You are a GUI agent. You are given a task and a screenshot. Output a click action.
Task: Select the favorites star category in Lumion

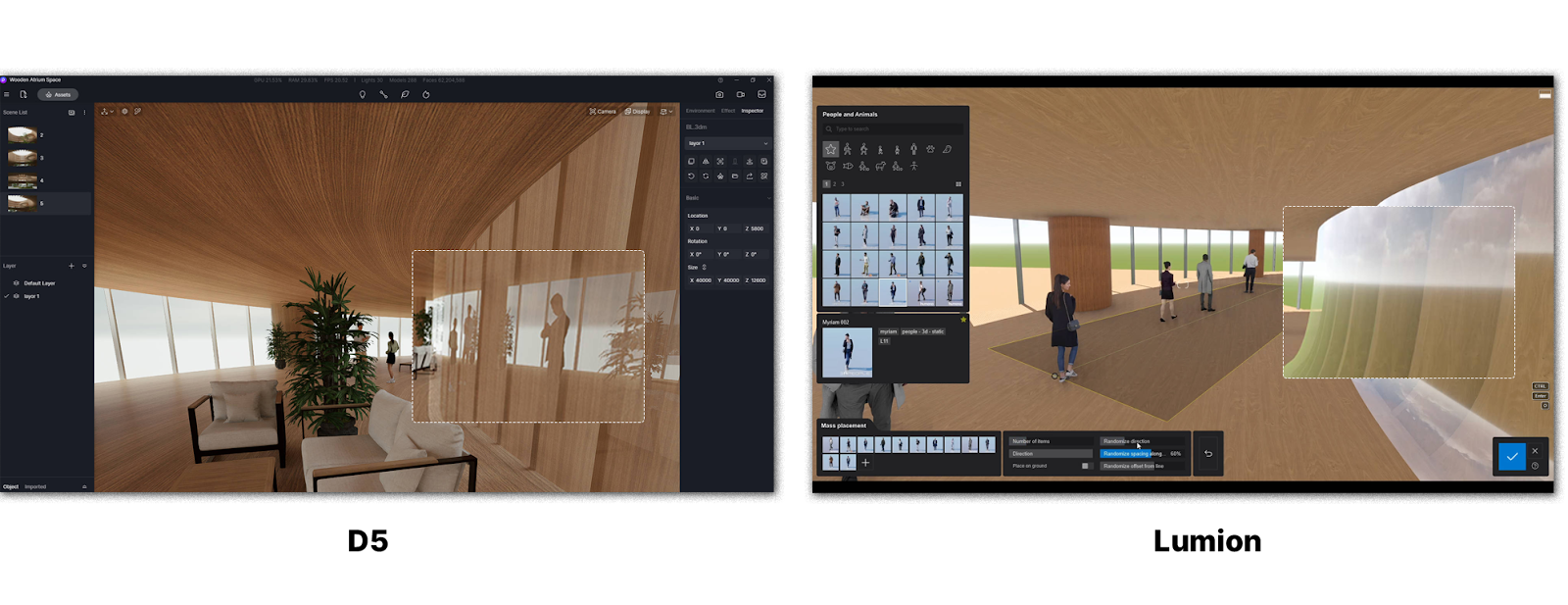831,149
